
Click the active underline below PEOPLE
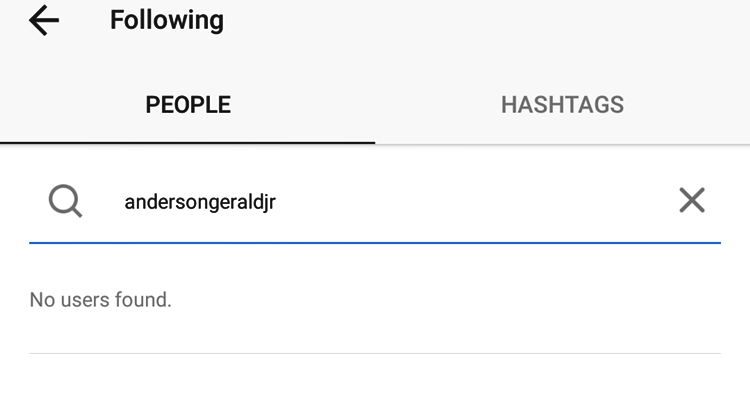(x=188, y=142)
